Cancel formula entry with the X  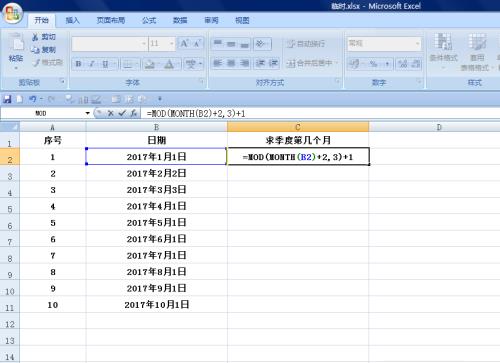pyautogui.click(x=111, y=114)
